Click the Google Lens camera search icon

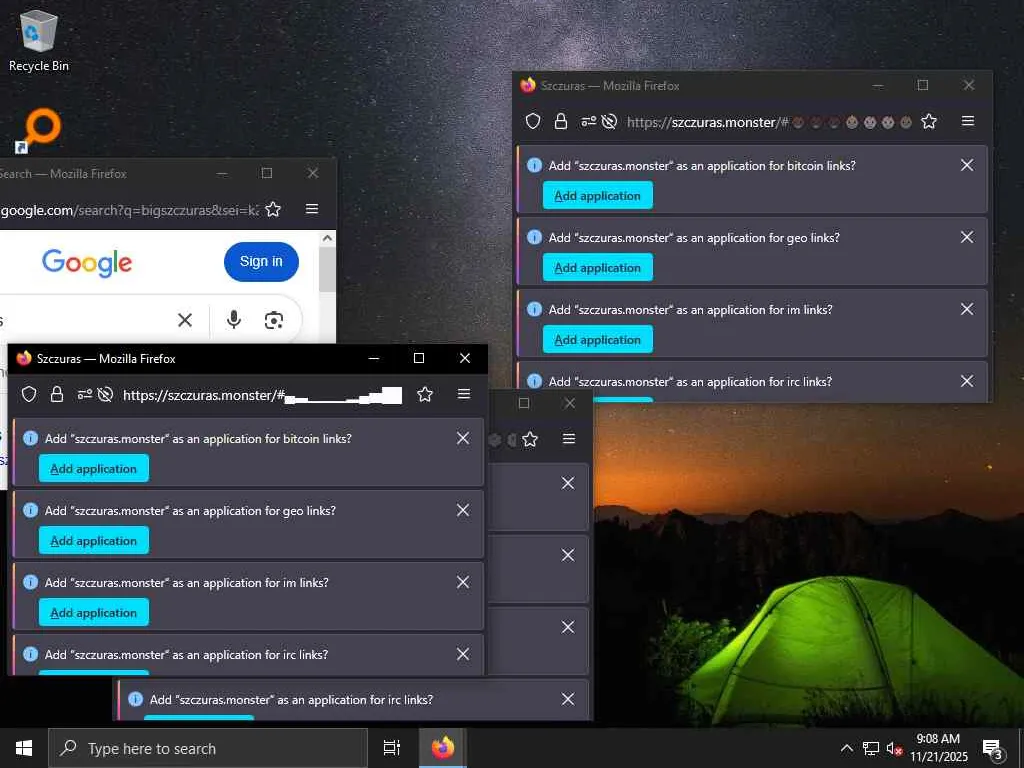pyautogui.click(x=274, y=320)
